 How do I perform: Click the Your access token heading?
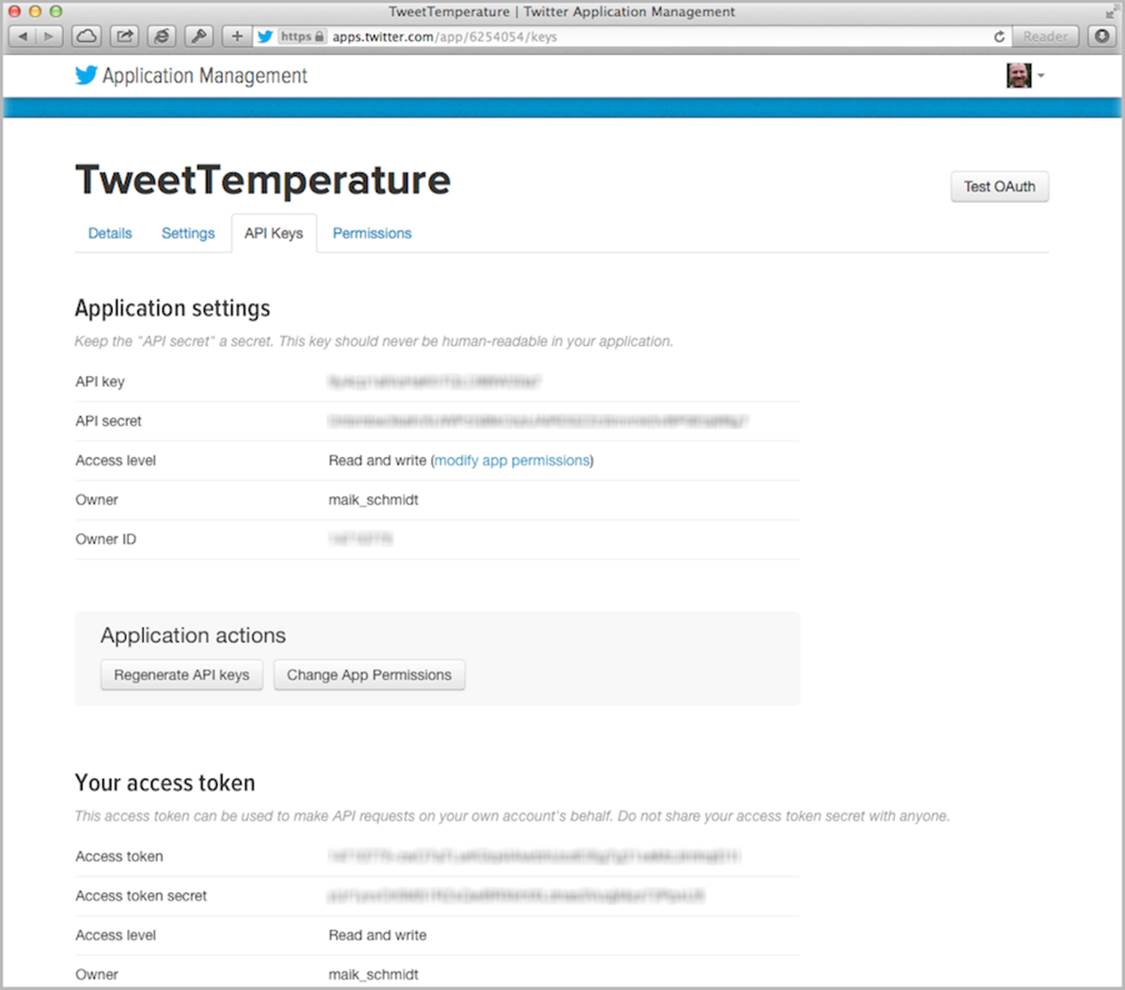tap(165, 783)
